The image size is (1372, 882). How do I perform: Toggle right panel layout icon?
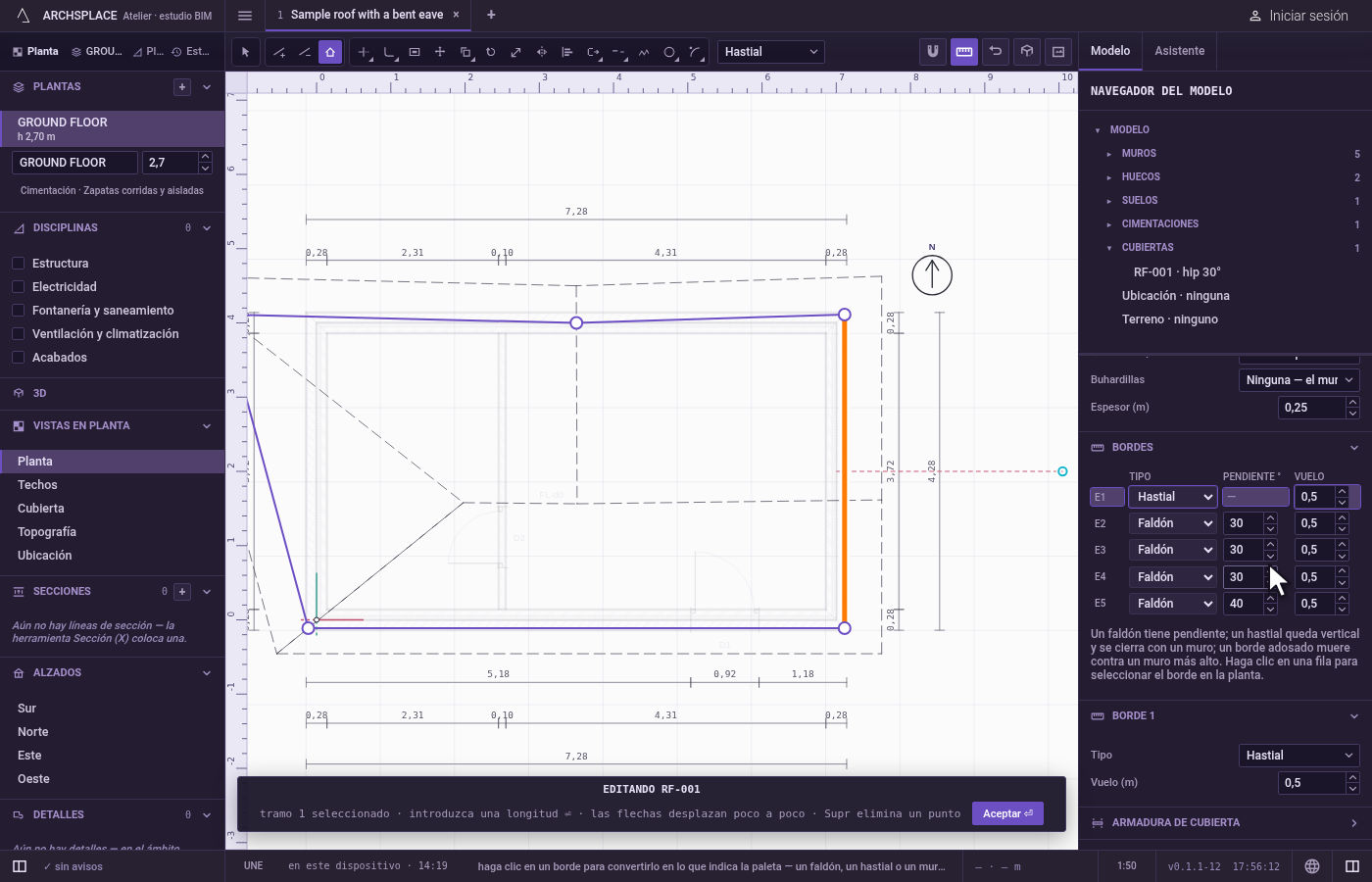[x=1352, y=866]
